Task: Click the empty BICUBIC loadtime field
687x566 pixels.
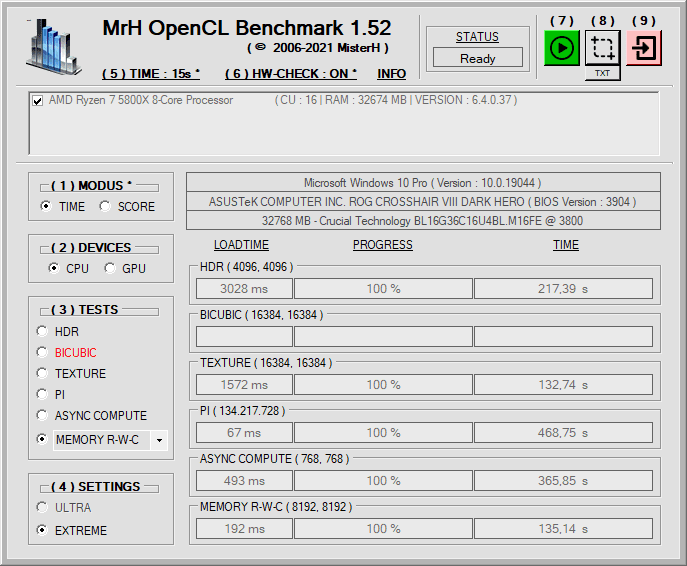Action: pyautogui.click(x=244, y=337)
